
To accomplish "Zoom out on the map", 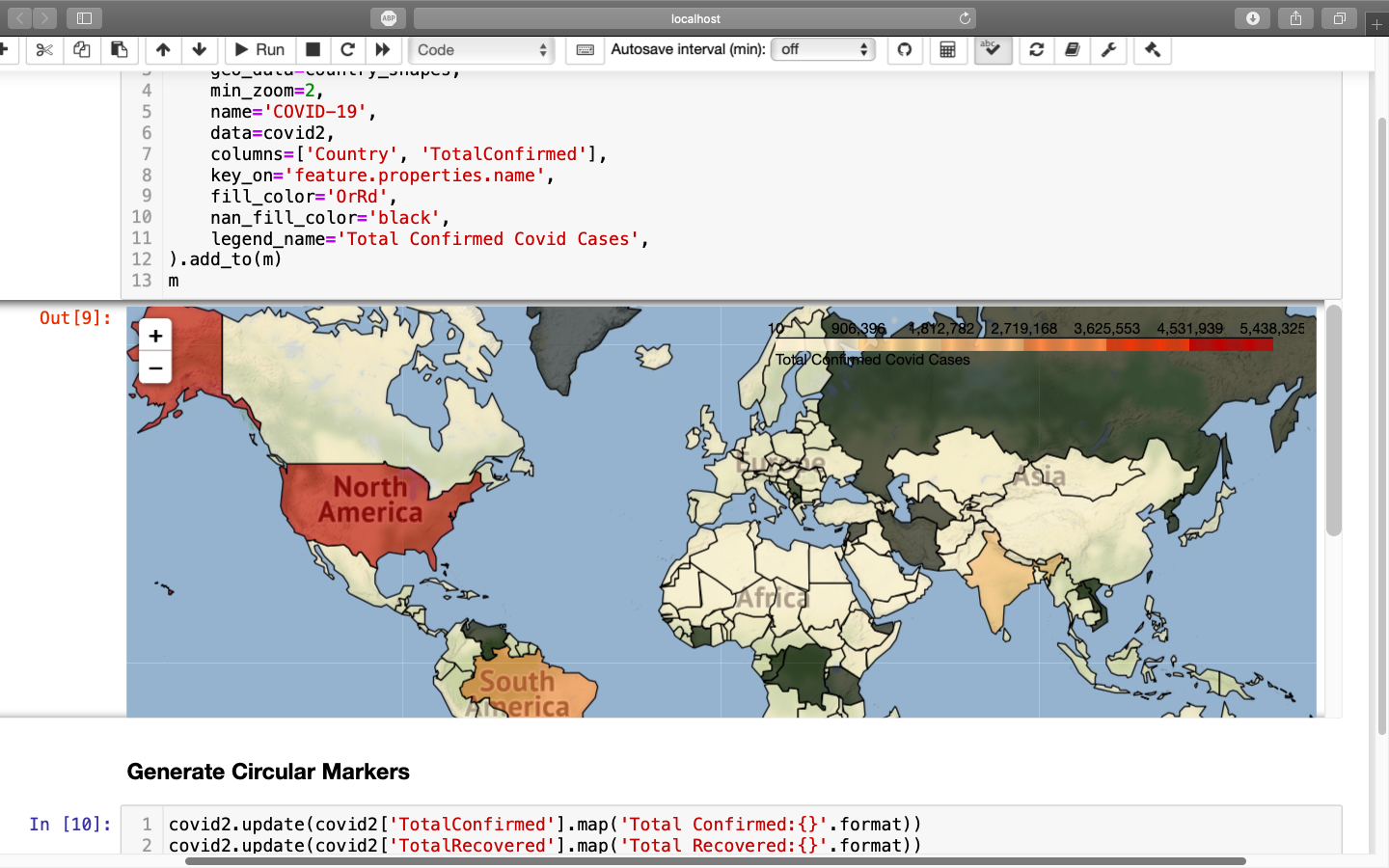I will point(155,368).
